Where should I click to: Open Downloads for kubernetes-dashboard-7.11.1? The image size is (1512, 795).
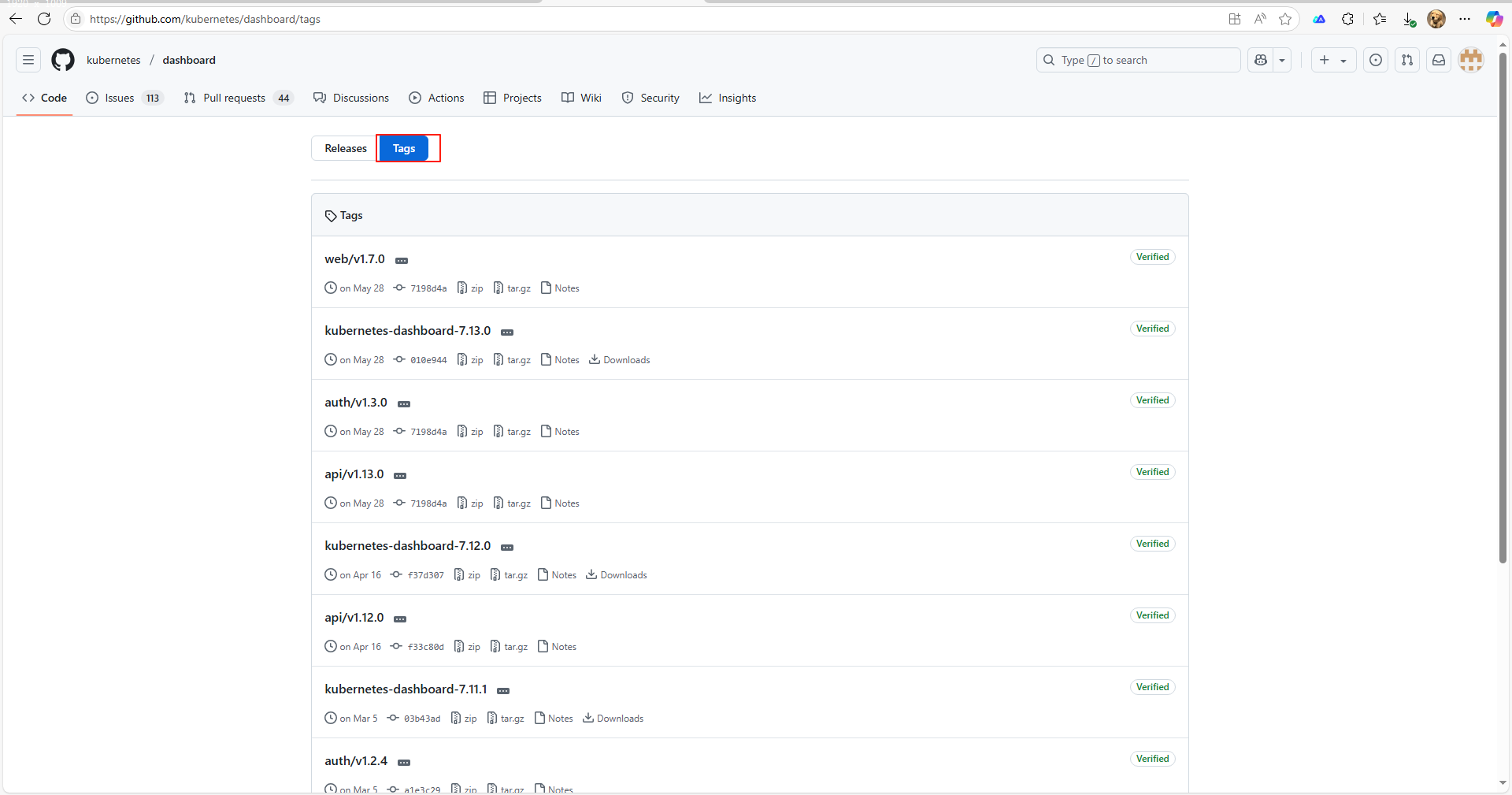pyautogui.click(x=613, y=719)
